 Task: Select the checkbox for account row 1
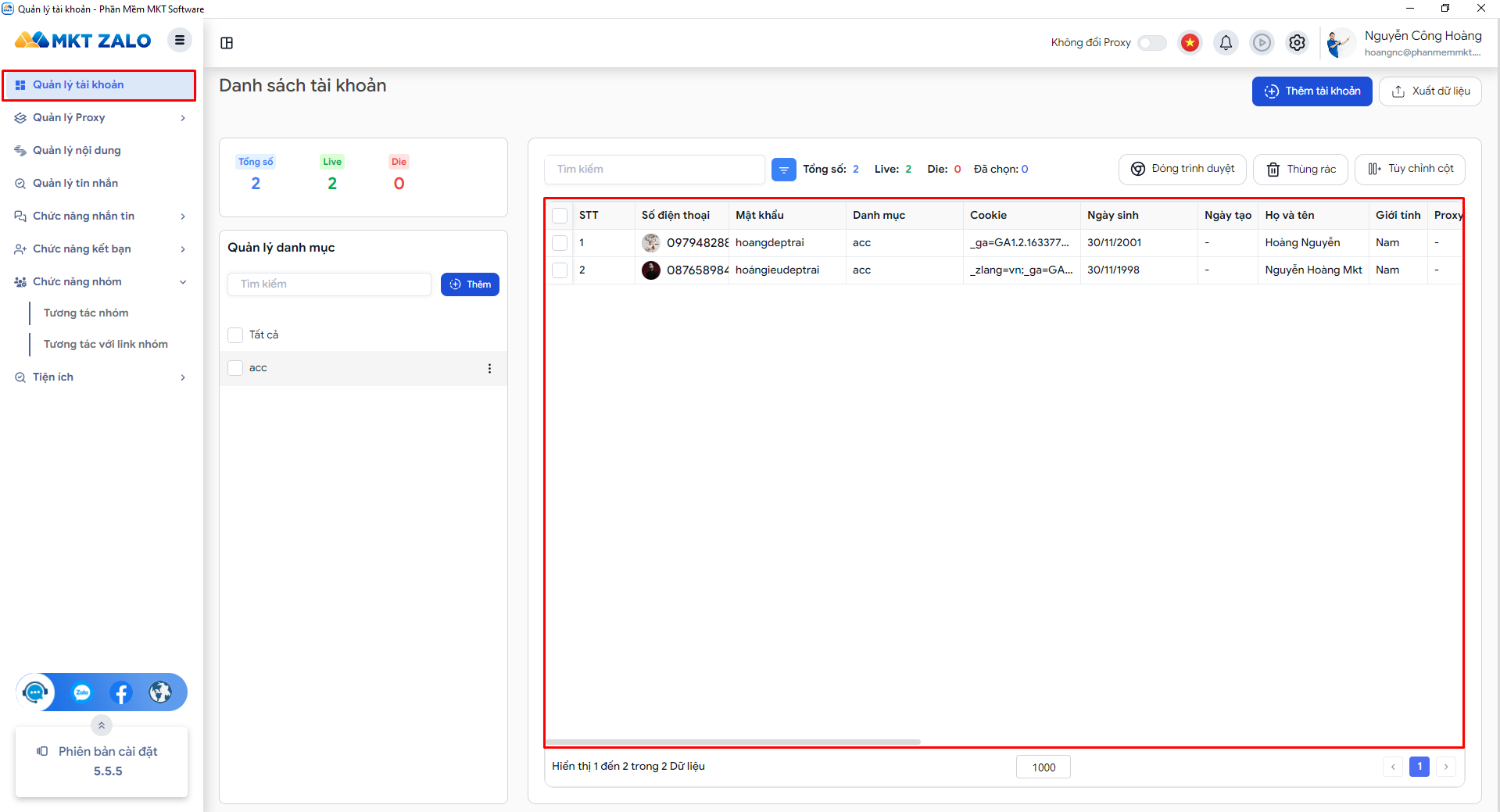pyautogui.click(x=560, y=242)
